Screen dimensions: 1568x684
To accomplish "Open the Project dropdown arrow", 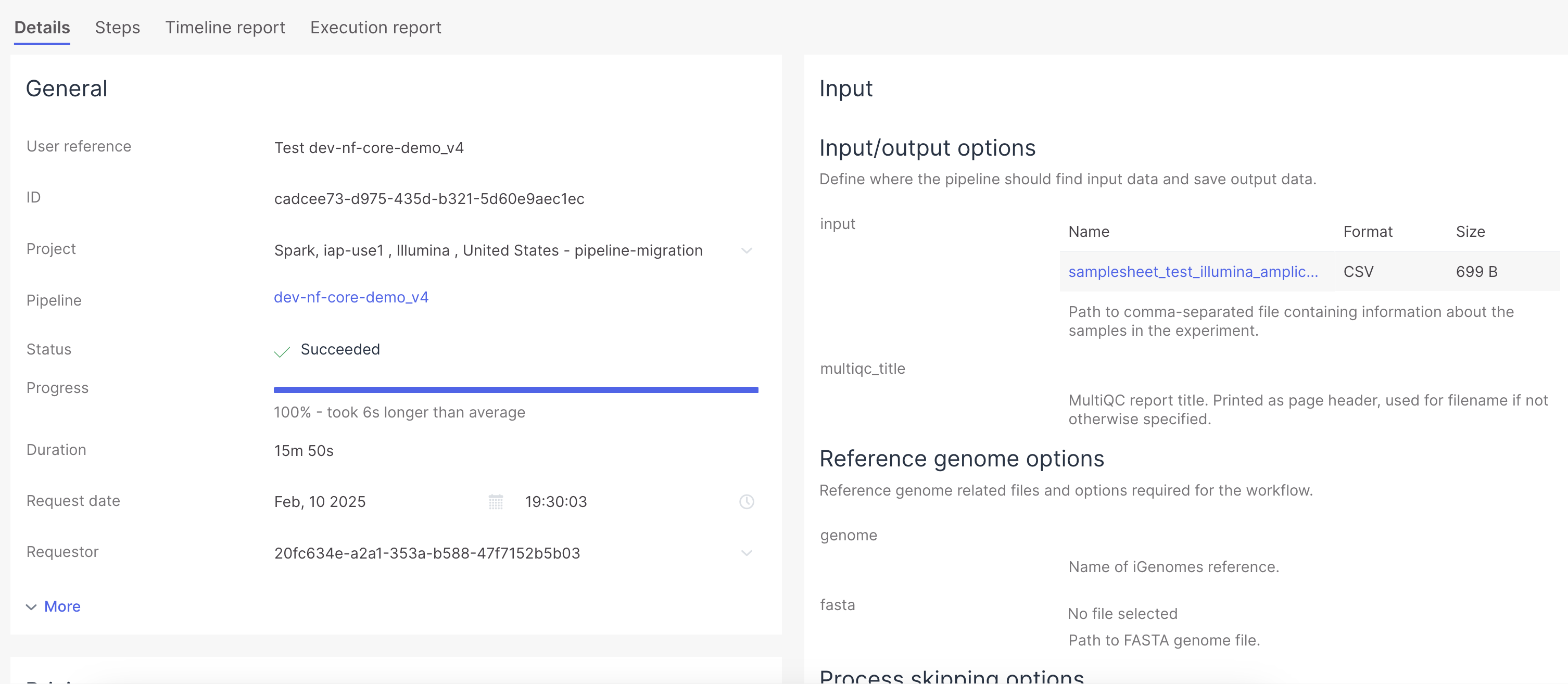I will point(747,251).
